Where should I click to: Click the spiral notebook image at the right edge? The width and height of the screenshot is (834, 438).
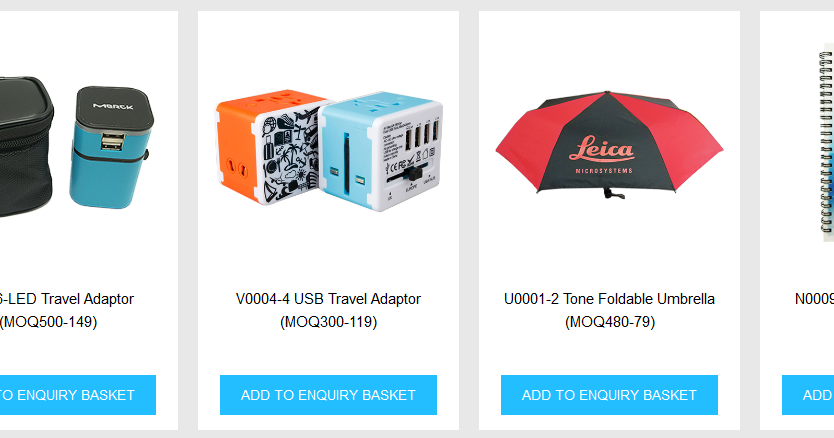(x=825, y=144)
